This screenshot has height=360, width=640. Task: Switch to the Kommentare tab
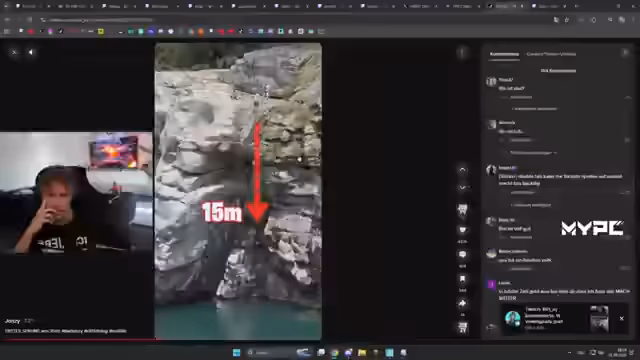[x=504, y=54]
